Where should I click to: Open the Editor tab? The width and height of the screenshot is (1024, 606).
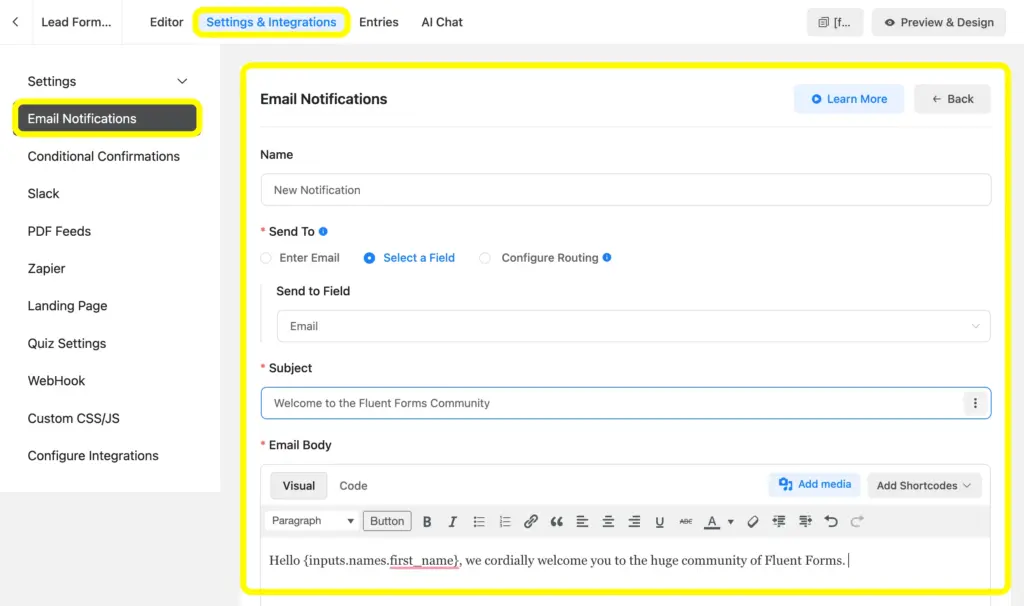point(167,22)
